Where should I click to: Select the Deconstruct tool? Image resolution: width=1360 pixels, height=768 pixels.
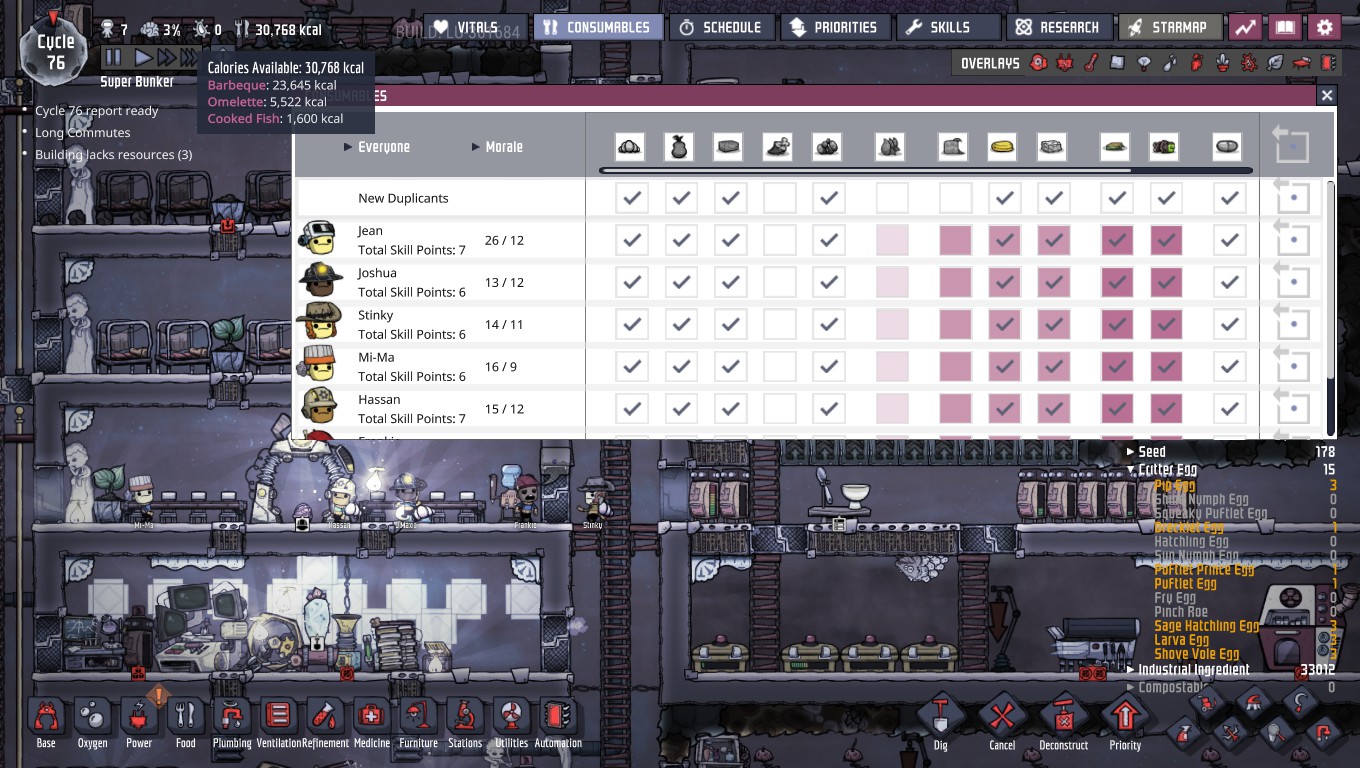tap(1063, 718)
